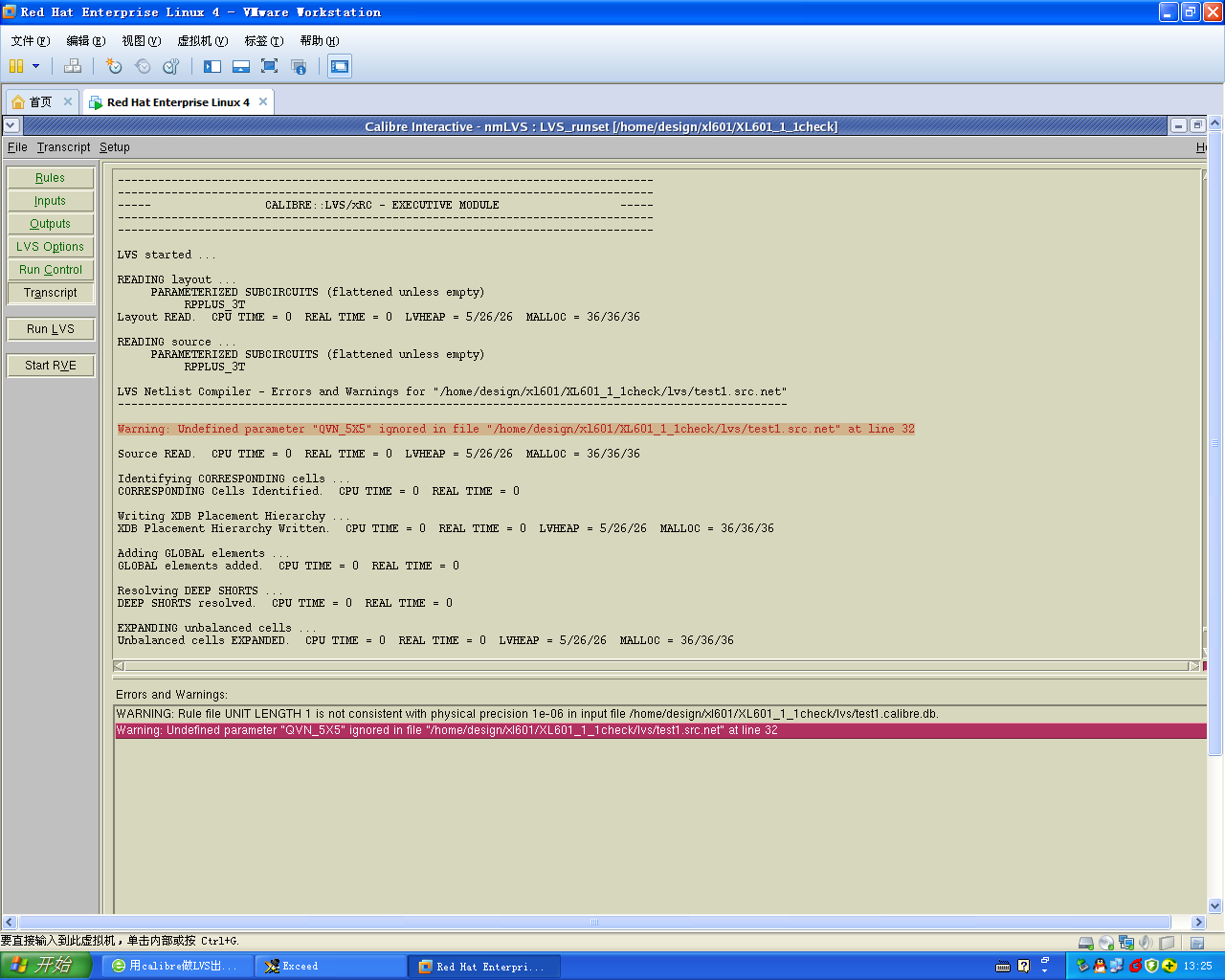1225x980 pixels.
Task: Open snapshot manager with the clock-wrench icon
Action: (171, 66)
